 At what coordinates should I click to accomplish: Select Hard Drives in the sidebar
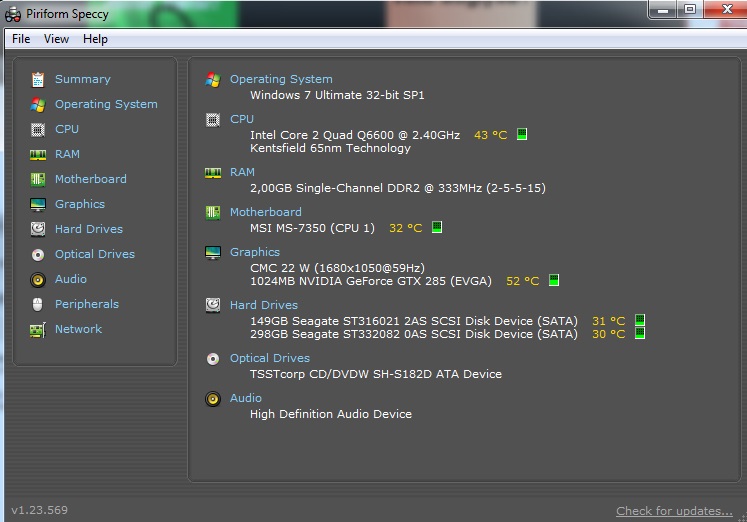(89, 229)
